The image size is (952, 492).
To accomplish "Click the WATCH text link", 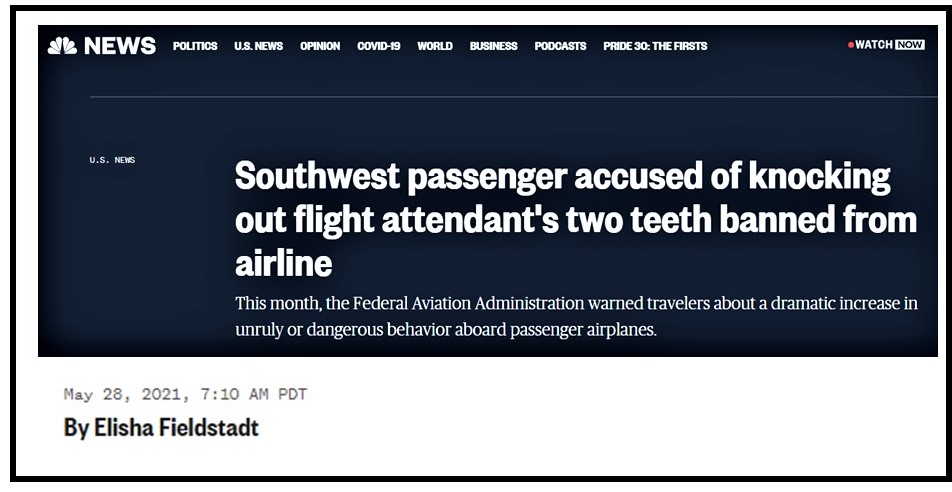I will pyautogui.click(x=874, y=45).
